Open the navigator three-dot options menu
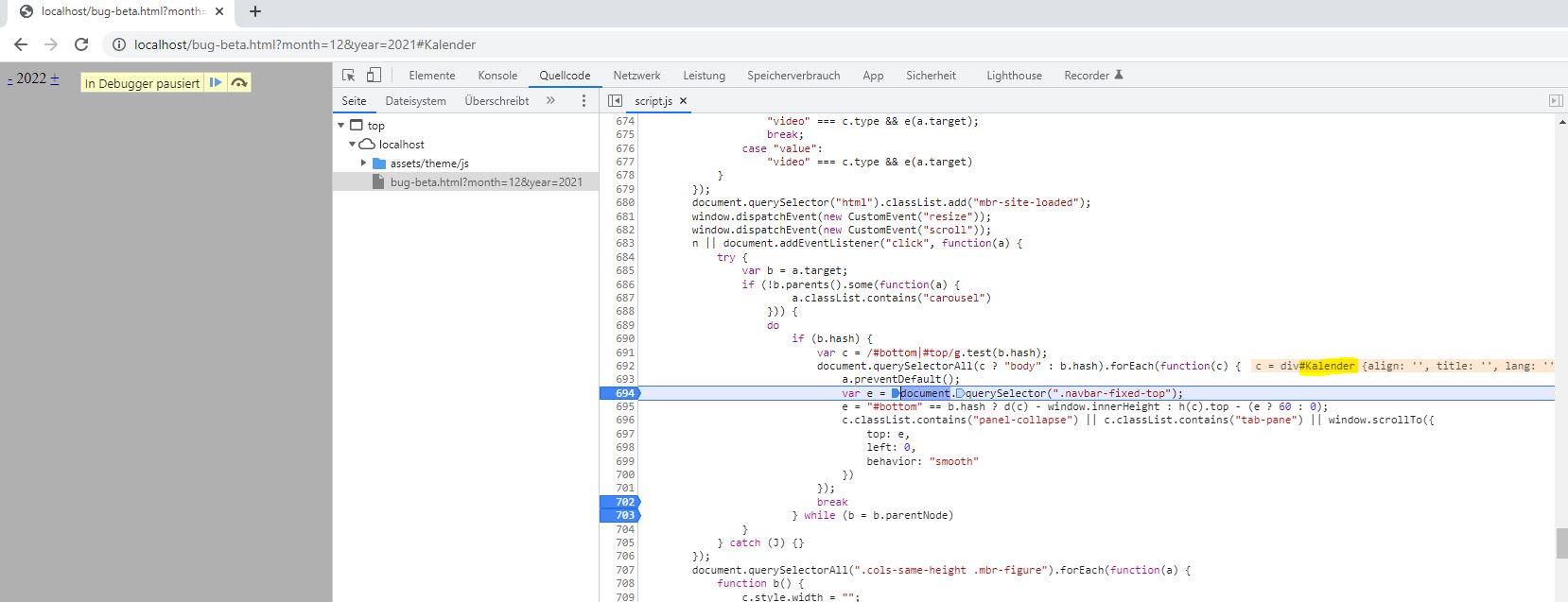Screen dimensions: 1568x602 tap(584, 101)
